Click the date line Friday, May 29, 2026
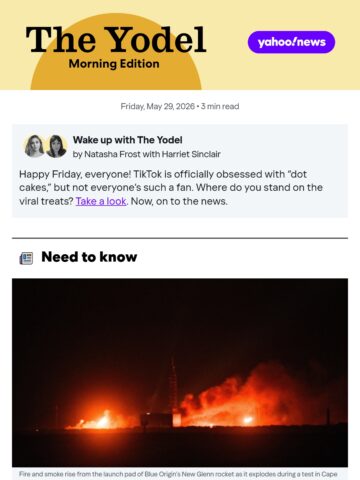 coord(157,106)
